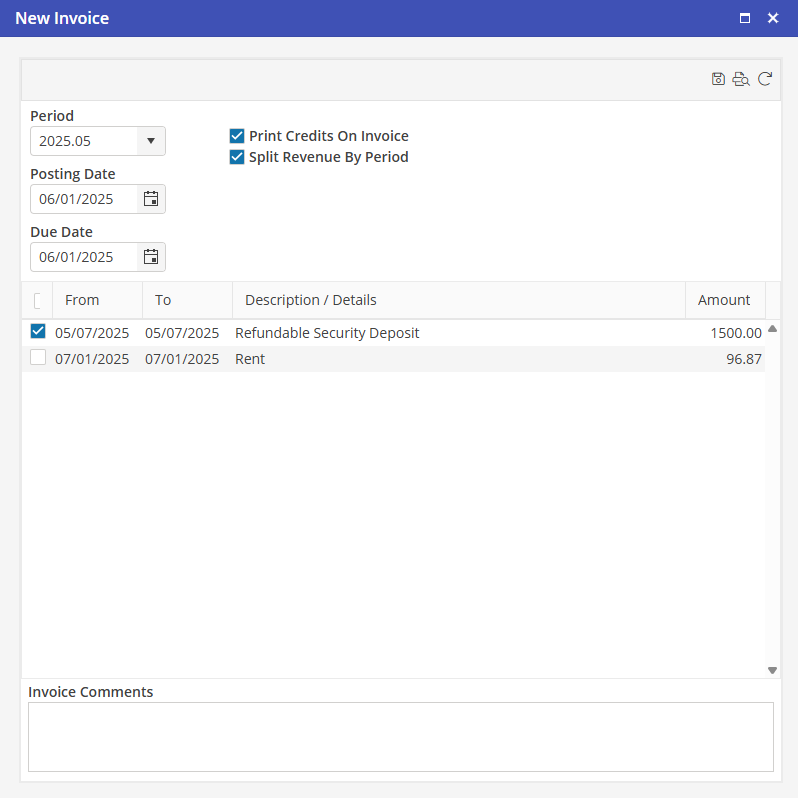Click the Save invoice icon
Screen dimensions: 798x798
(x=718, y=79)
